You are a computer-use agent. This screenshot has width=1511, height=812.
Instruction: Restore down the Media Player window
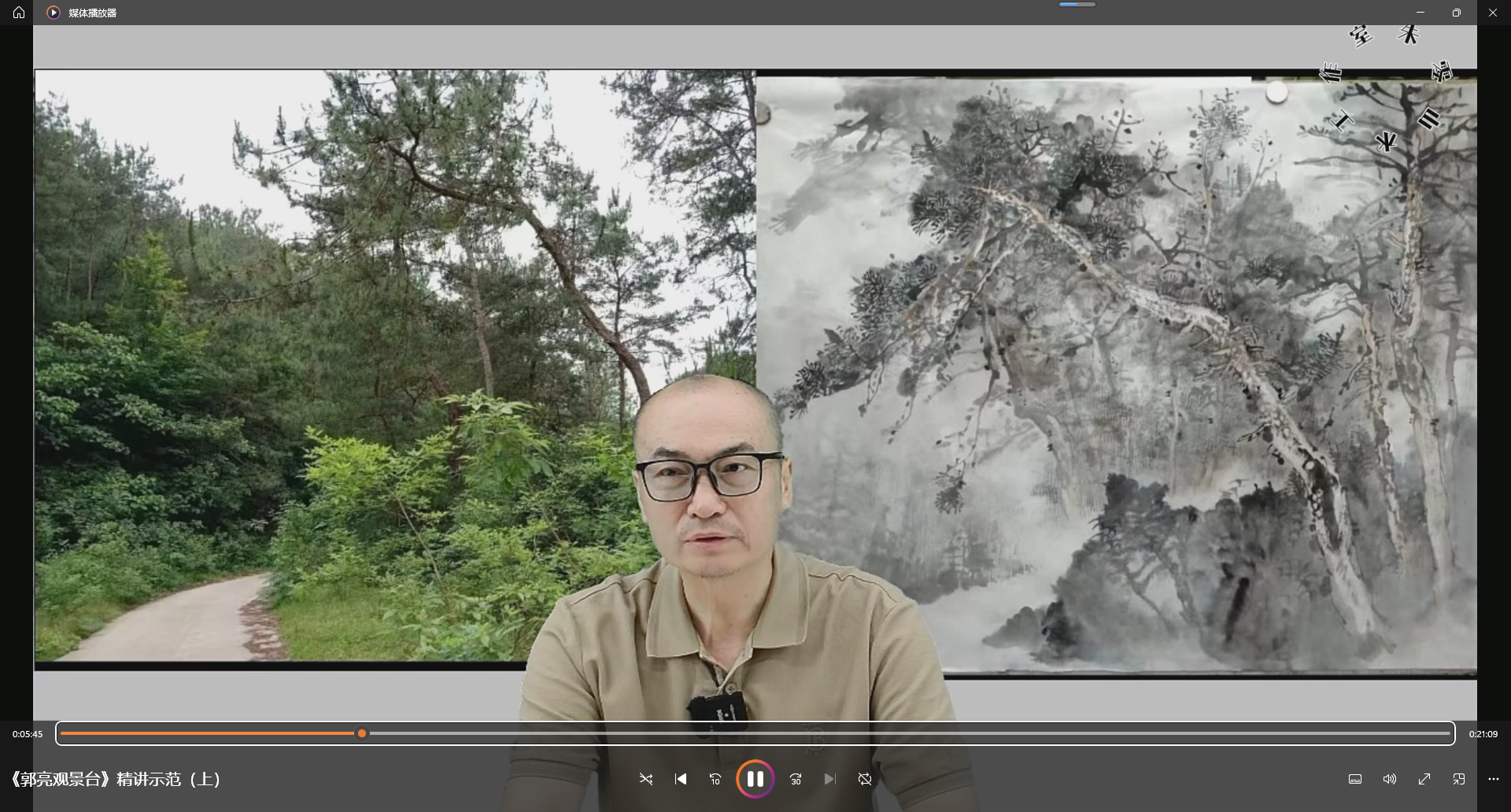coord(1457,13)
